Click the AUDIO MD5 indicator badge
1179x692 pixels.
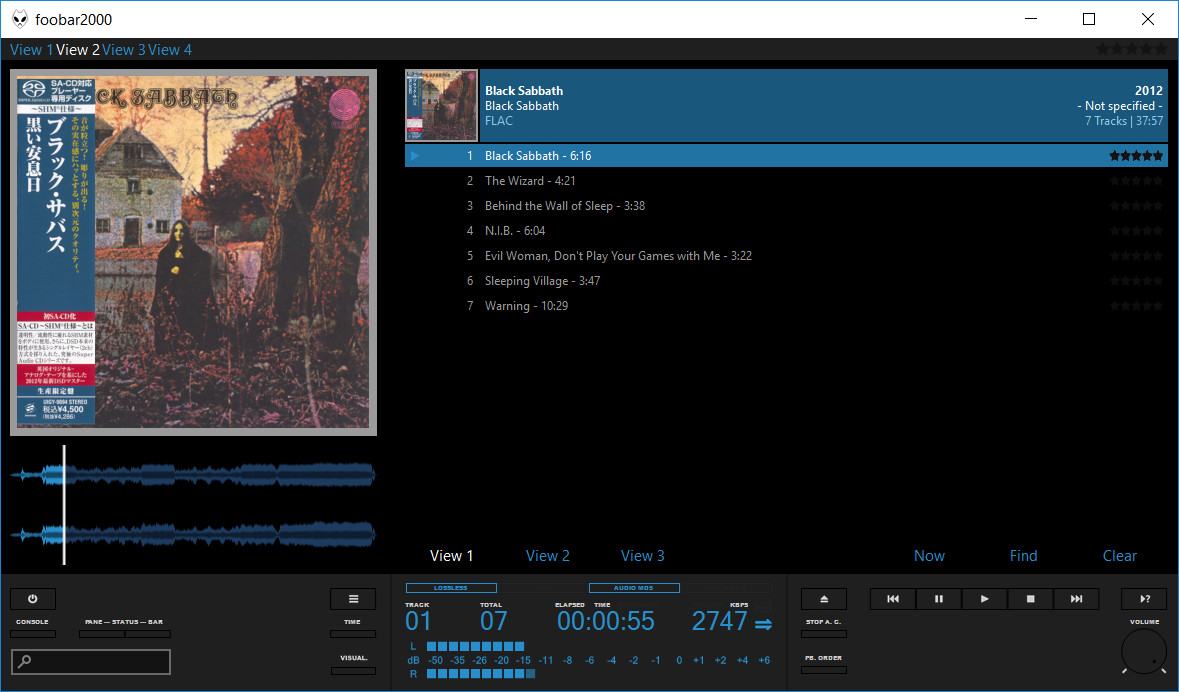[634, 587]
